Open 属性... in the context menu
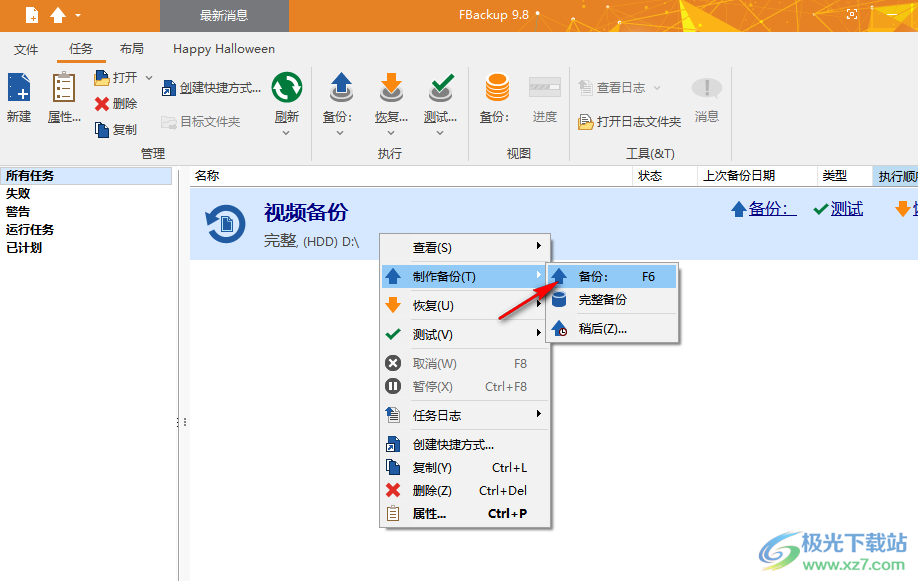 click(x=465, y=514)
